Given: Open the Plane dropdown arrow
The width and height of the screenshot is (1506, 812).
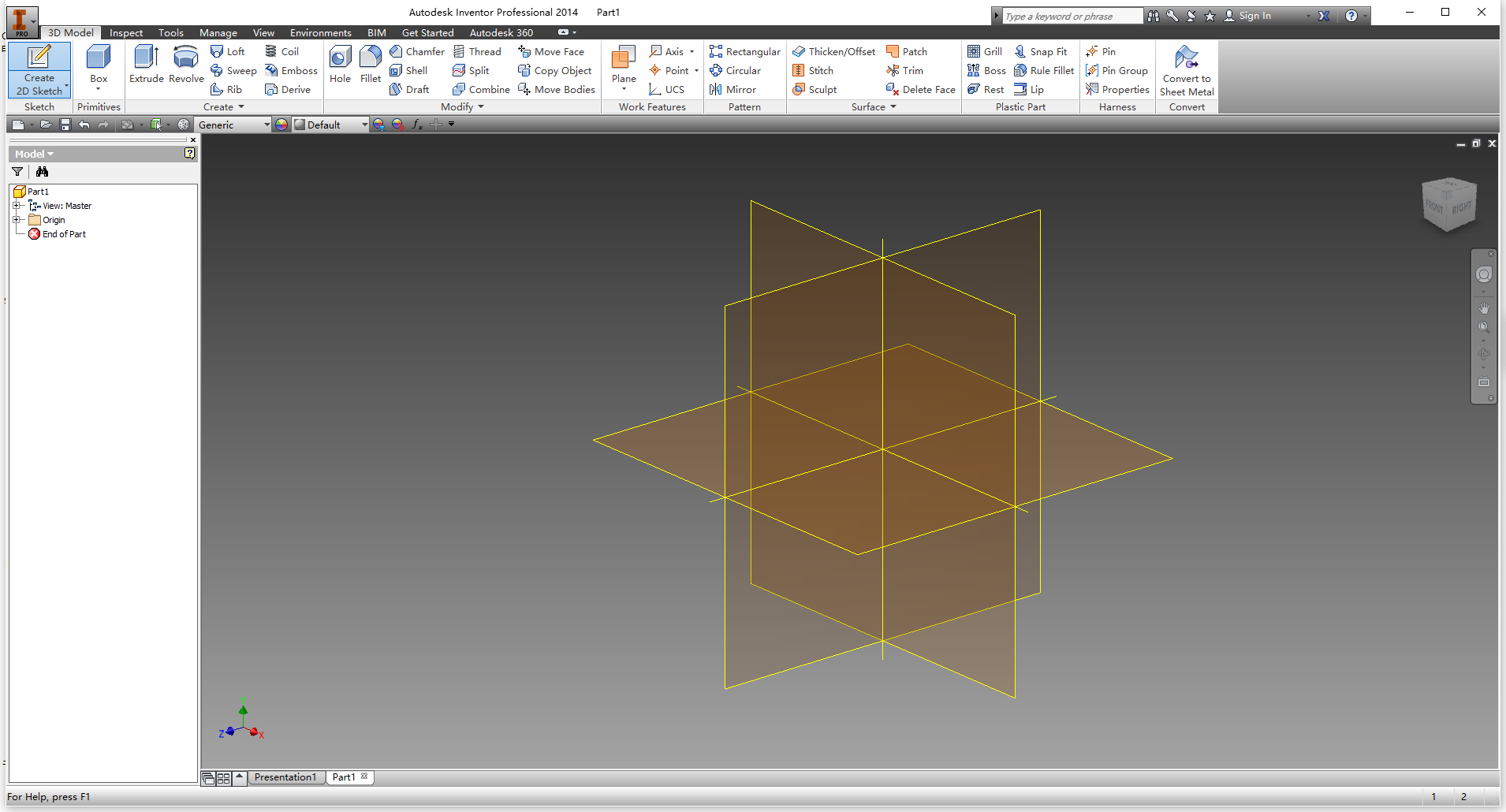Looking at the screenshot, I should point(624,88).
